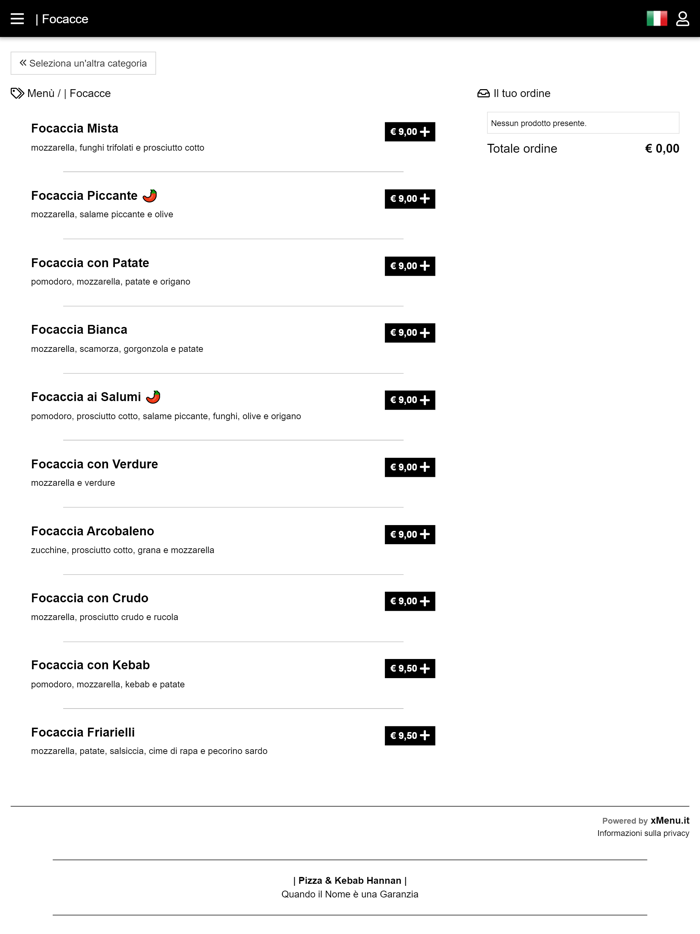
Task: Click the chili icon on Focaccia Piccante
Action: click(150, 195)
